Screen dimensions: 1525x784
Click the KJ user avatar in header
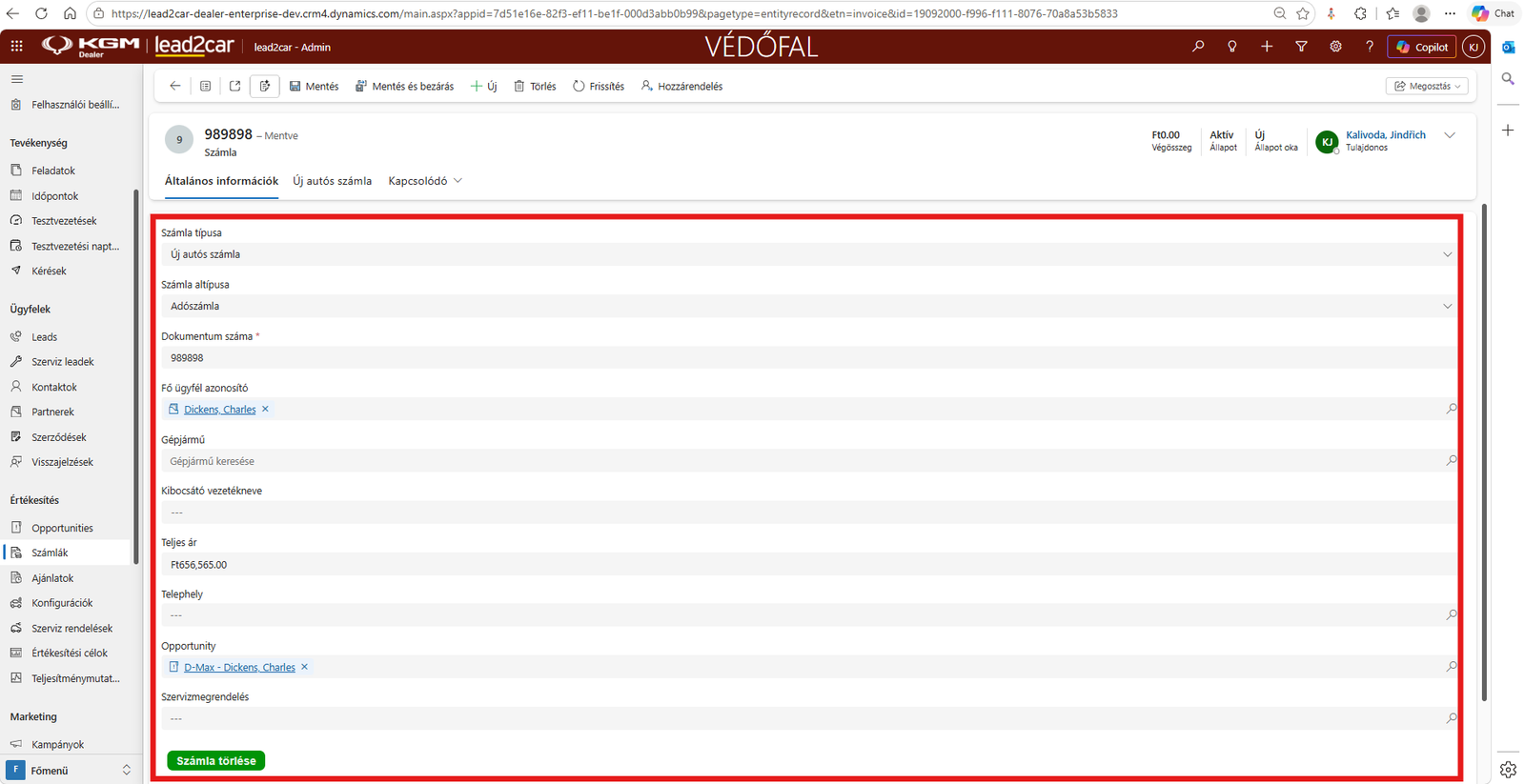click(1474, 47)
